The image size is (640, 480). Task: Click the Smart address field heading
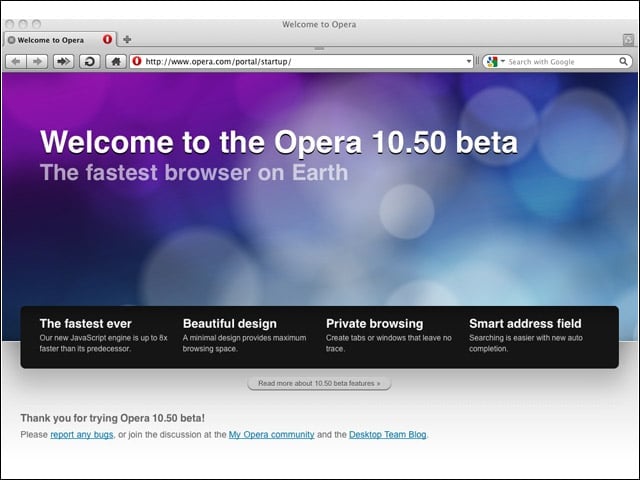(525, 324)
